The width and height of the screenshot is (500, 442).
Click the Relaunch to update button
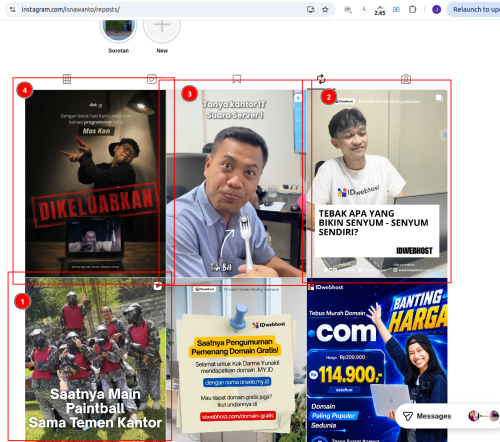474,9
